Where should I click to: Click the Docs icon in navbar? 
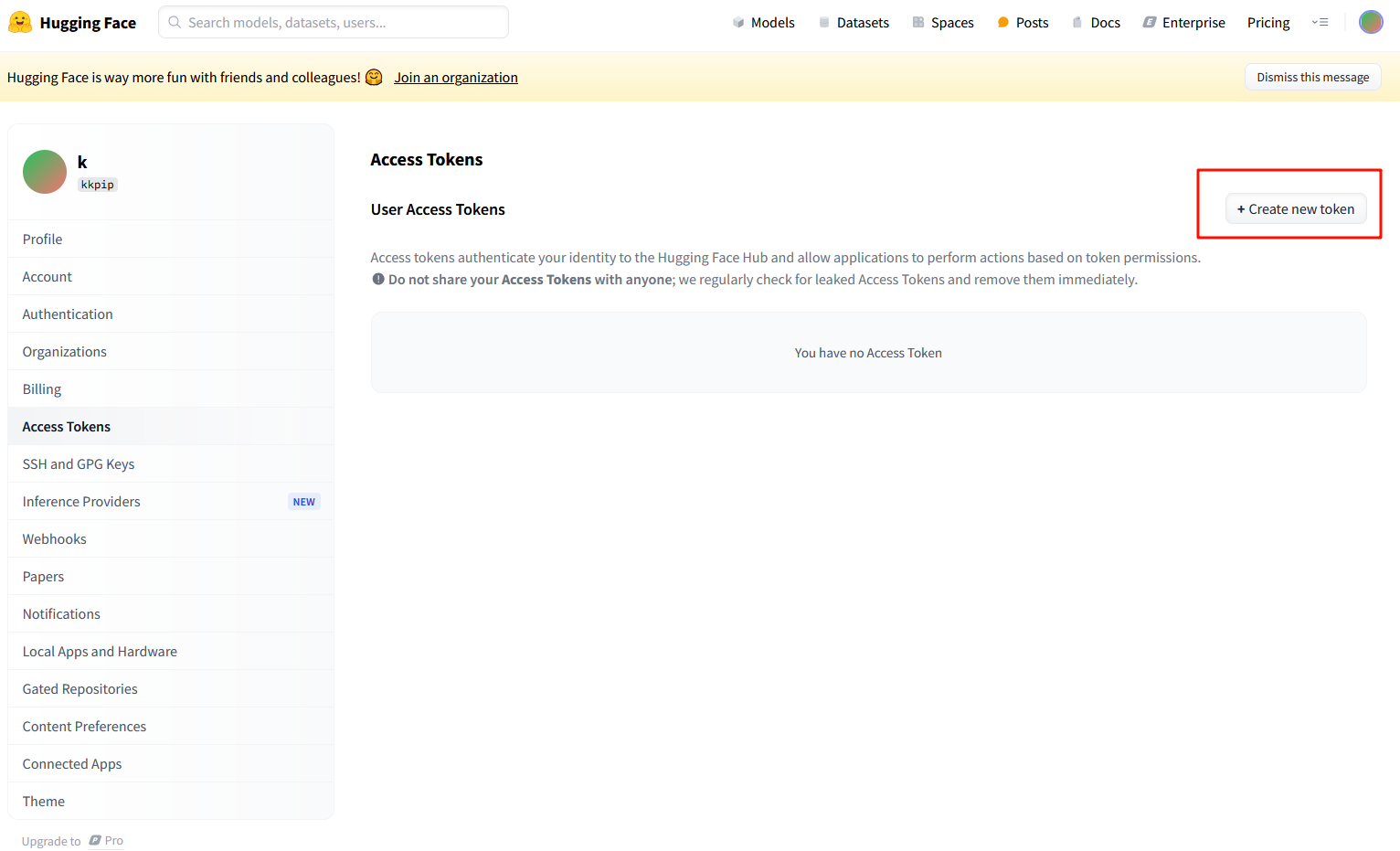[1078, 22]
